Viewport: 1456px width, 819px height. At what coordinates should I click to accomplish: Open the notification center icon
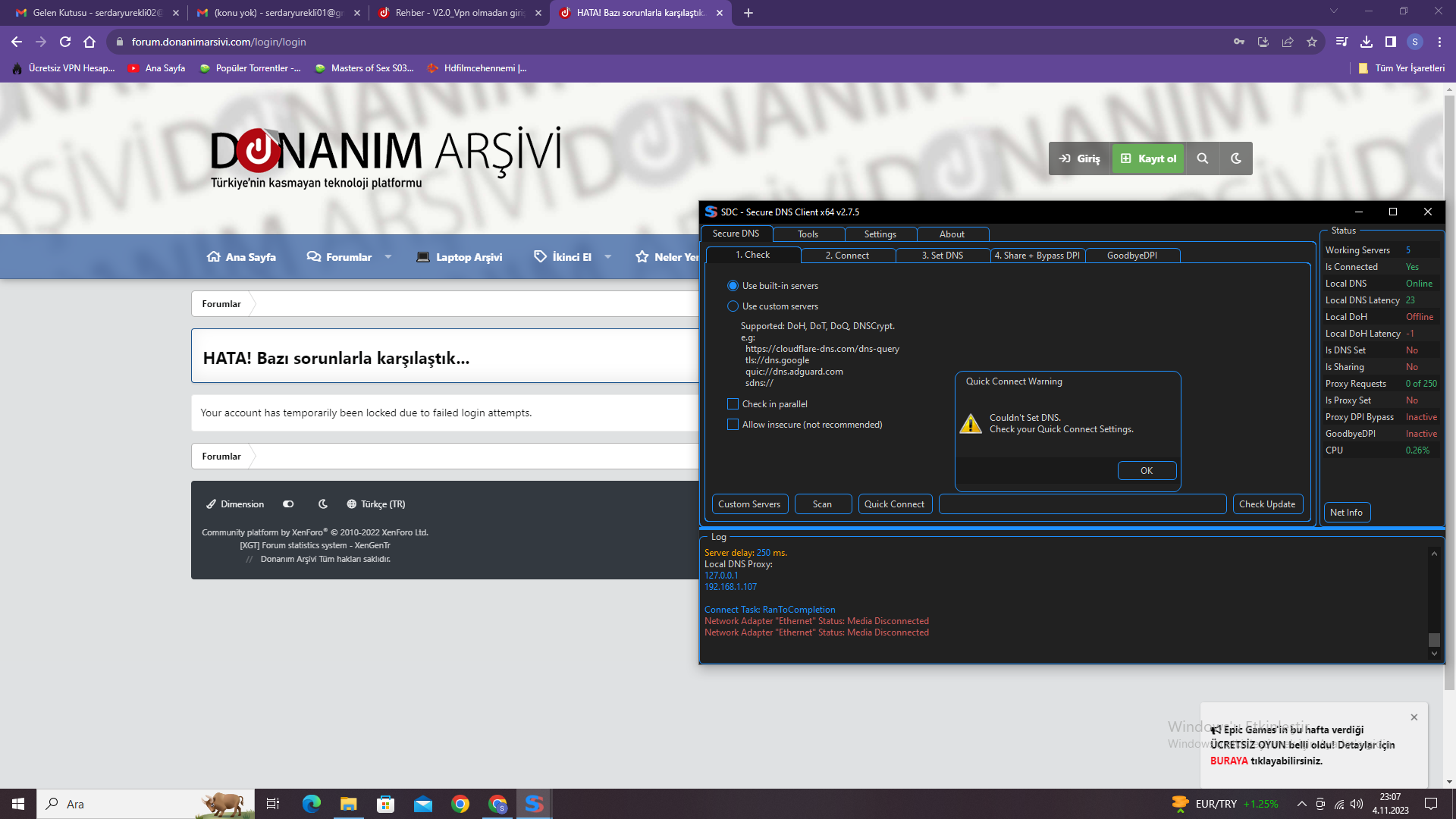(x=1431, y=804)
